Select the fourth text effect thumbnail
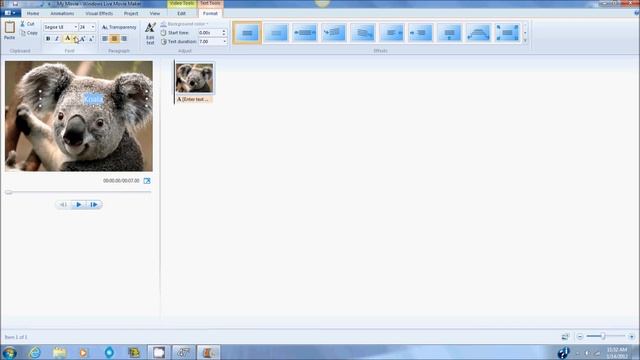 [334, 33]
